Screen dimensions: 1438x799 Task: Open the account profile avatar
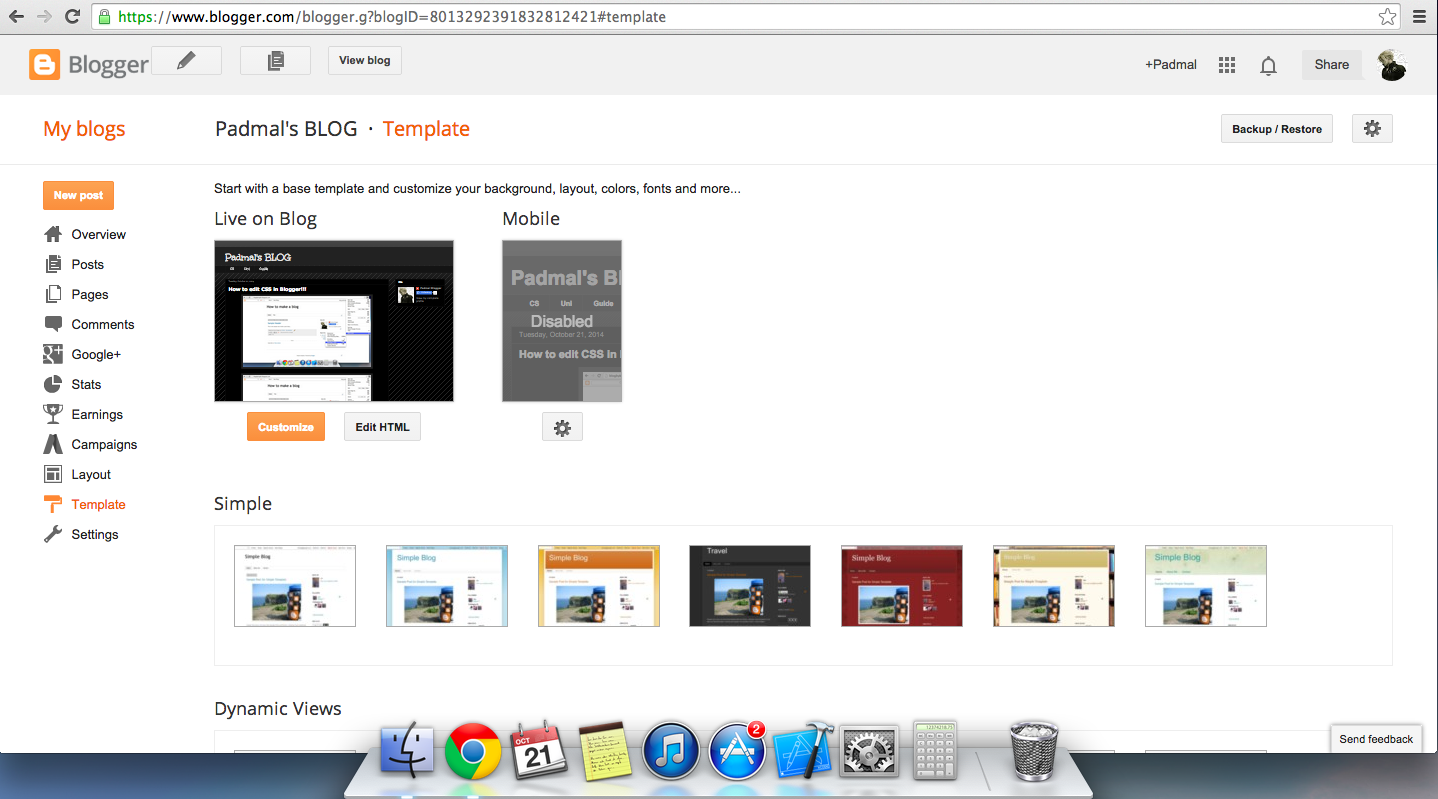coord(1392,65)
